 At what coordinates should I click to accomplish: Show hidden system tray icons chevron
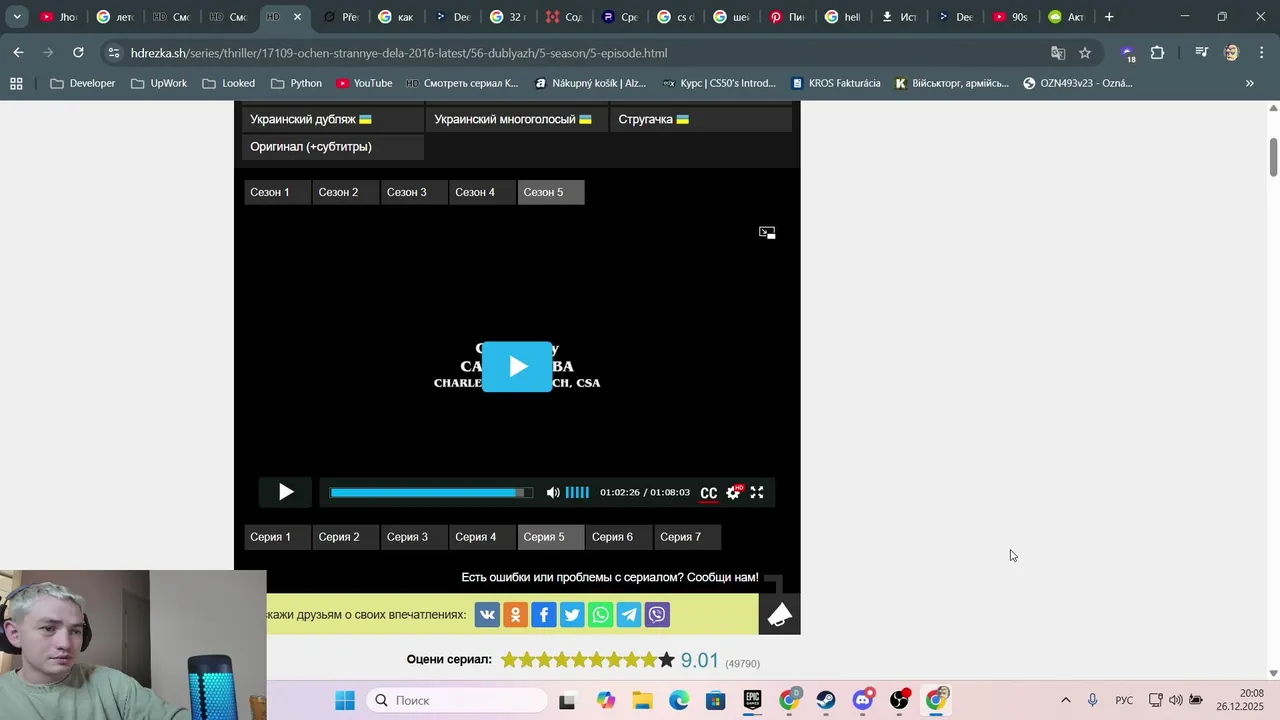(1065, 700)
